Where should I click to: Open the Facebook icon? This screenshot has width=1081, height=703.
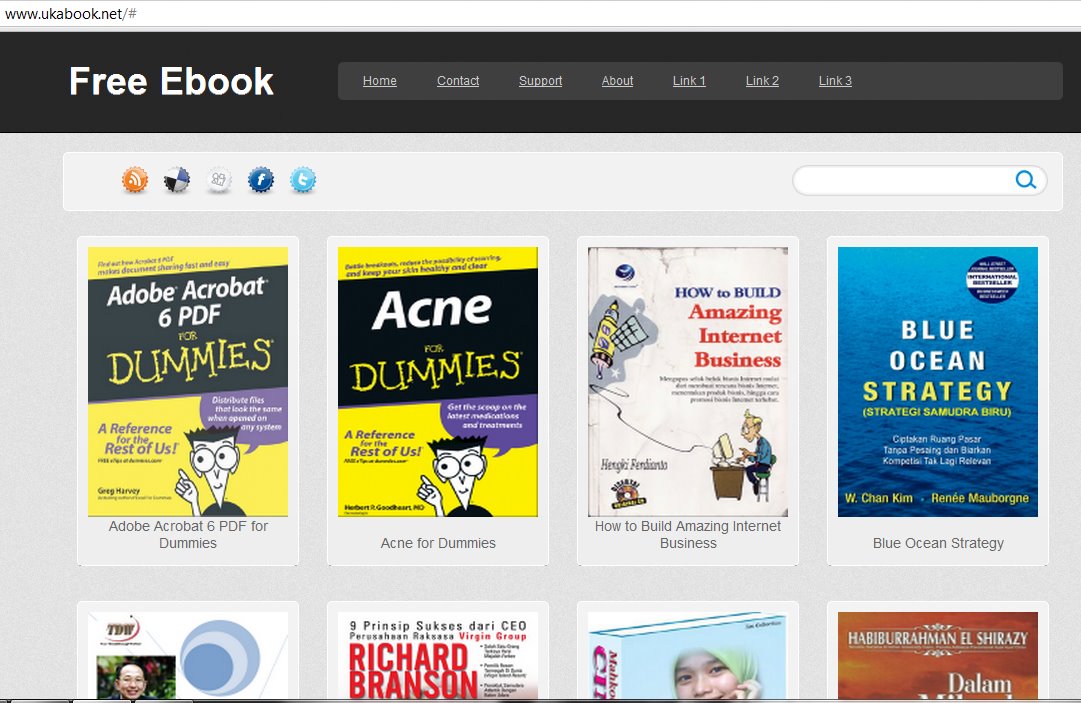pyautogui.click(x=261, y=181)
